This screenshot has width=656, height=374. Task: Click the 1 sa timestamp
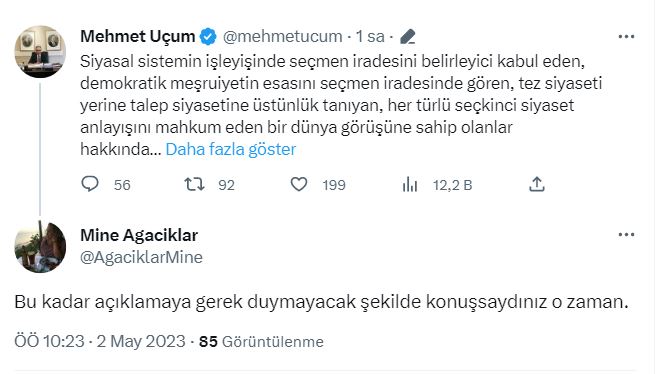370,37
